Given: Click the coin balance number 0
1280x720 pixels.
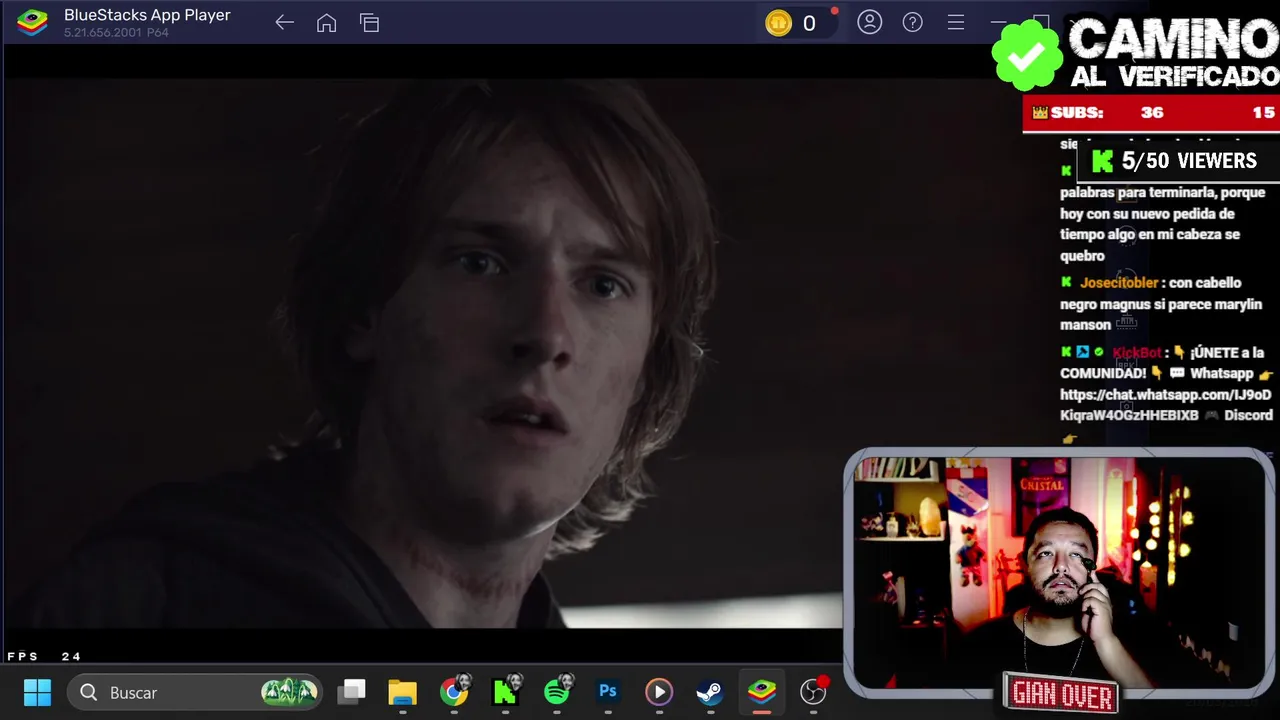Looking at the screenshot, I should pos(809,23).
